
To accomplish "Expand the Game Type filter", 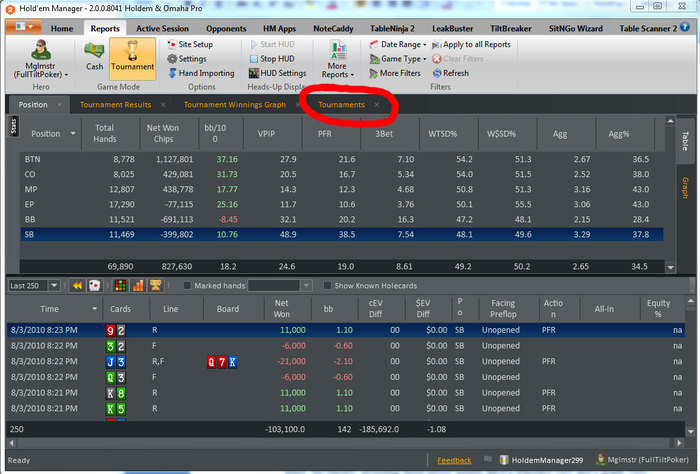I will [x=398, y=58].
